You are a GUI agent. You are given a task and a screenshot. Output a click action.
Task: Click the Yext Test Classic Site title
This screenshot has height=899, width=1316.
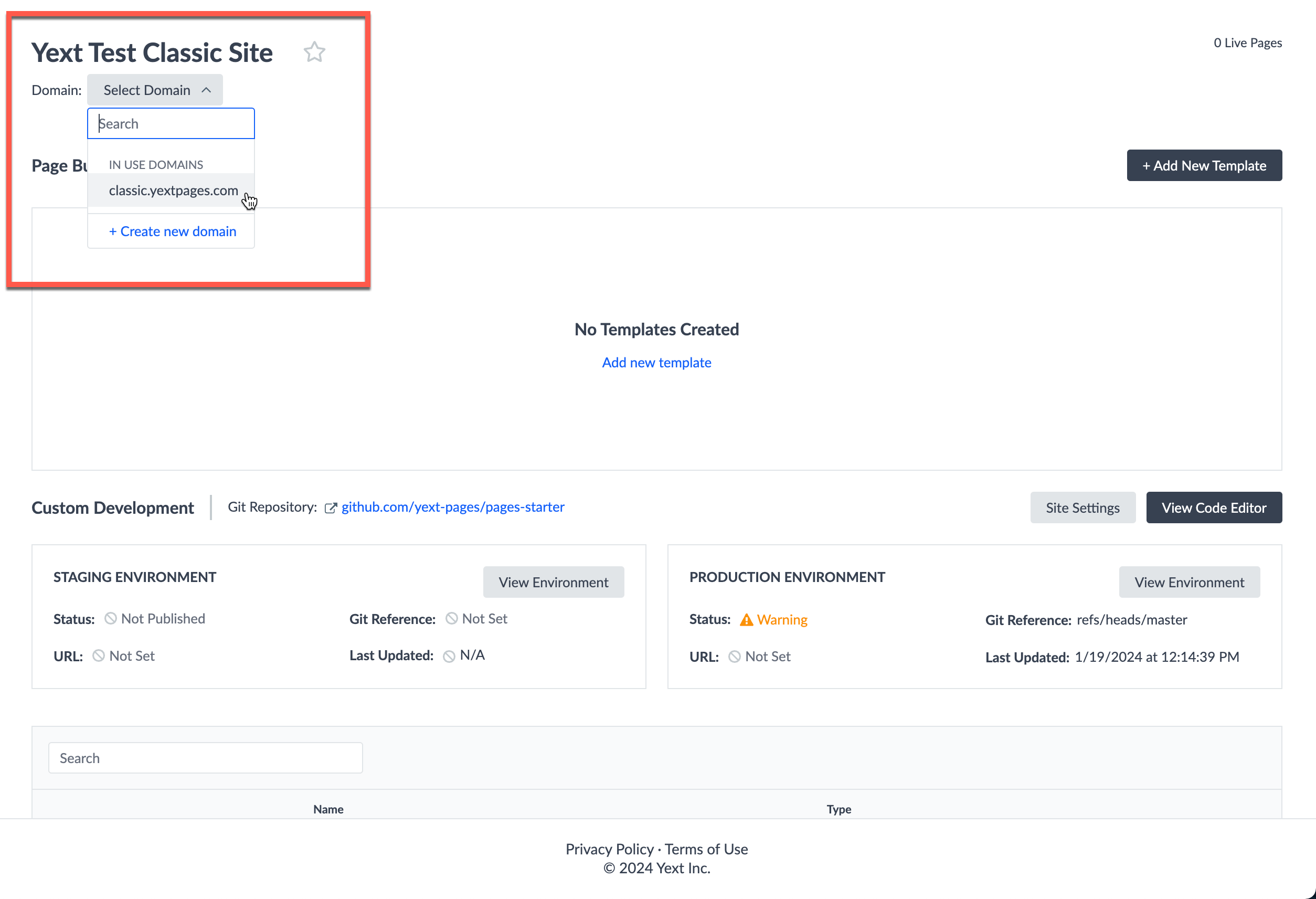pos(152,52)
